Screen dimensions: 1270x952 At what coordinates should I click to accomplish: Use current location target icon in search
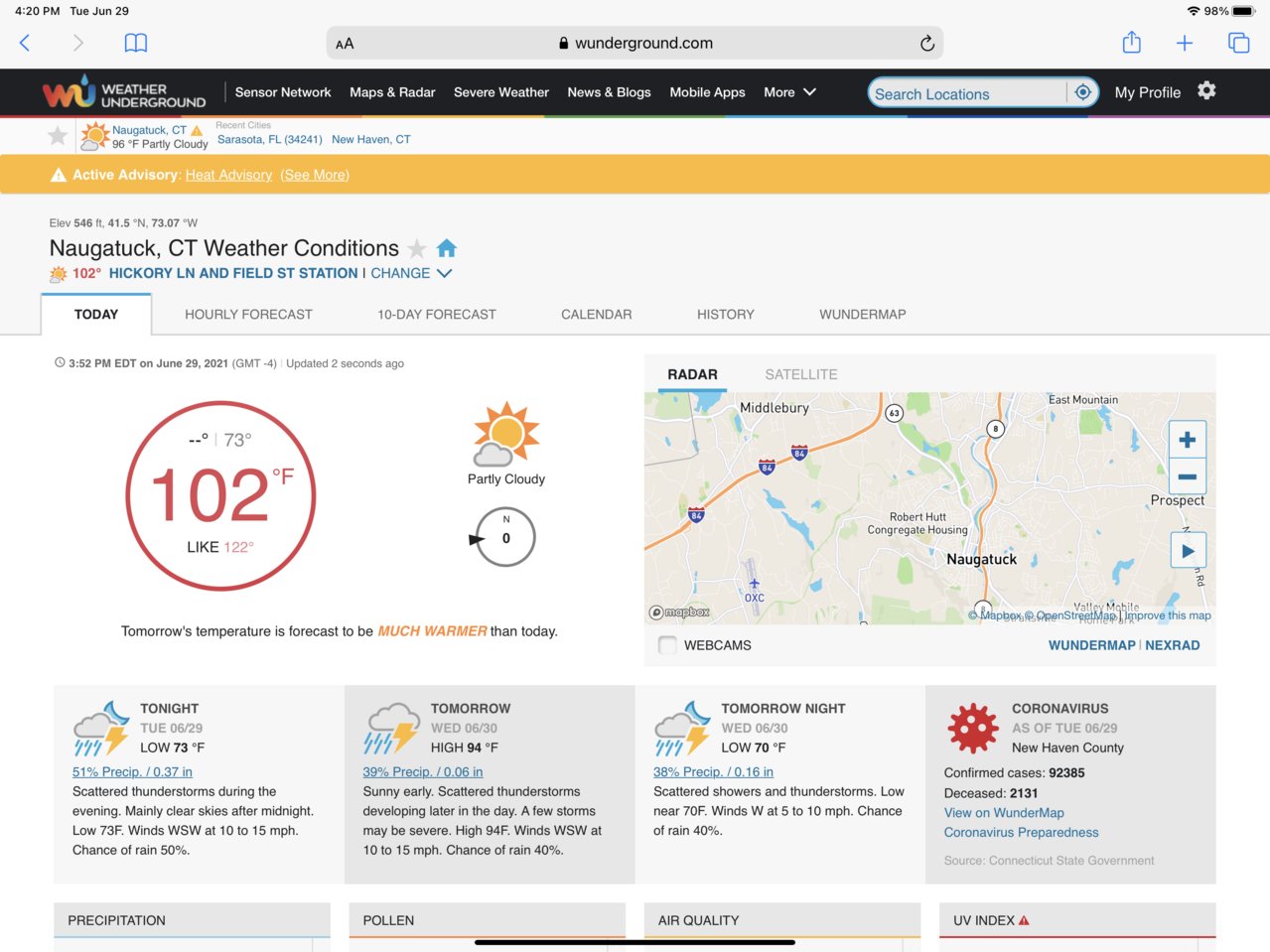[1083, 92]
